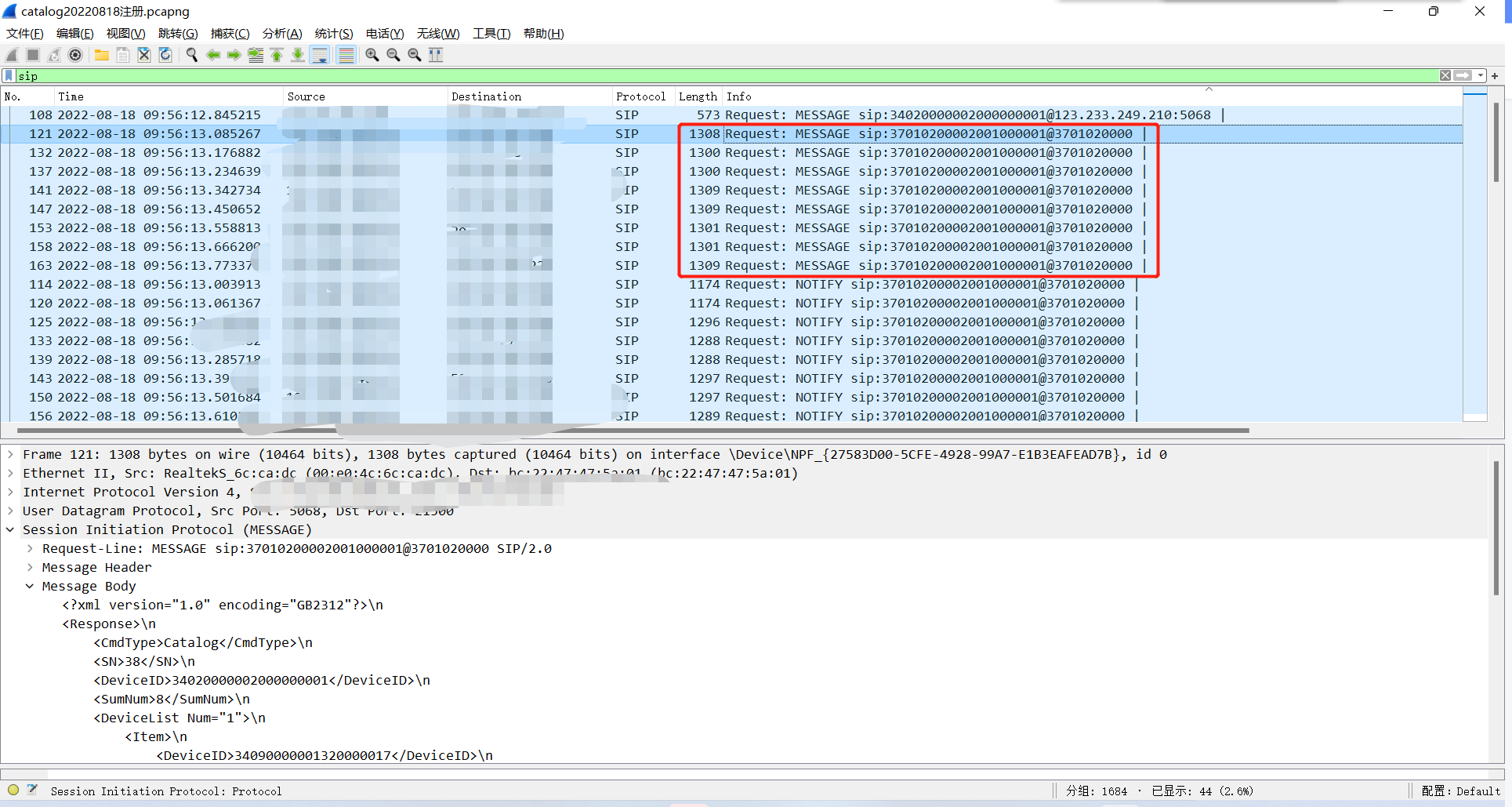1512x807 pixels.
Task: Find a packet with the magnifier icon
Action: click(191, 55)
